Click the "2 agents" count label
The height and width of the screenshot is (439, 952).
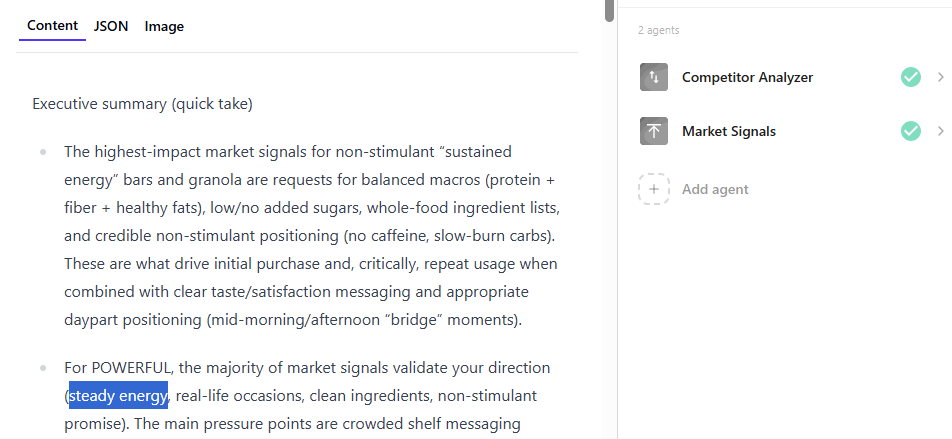(x=658, y=30)
